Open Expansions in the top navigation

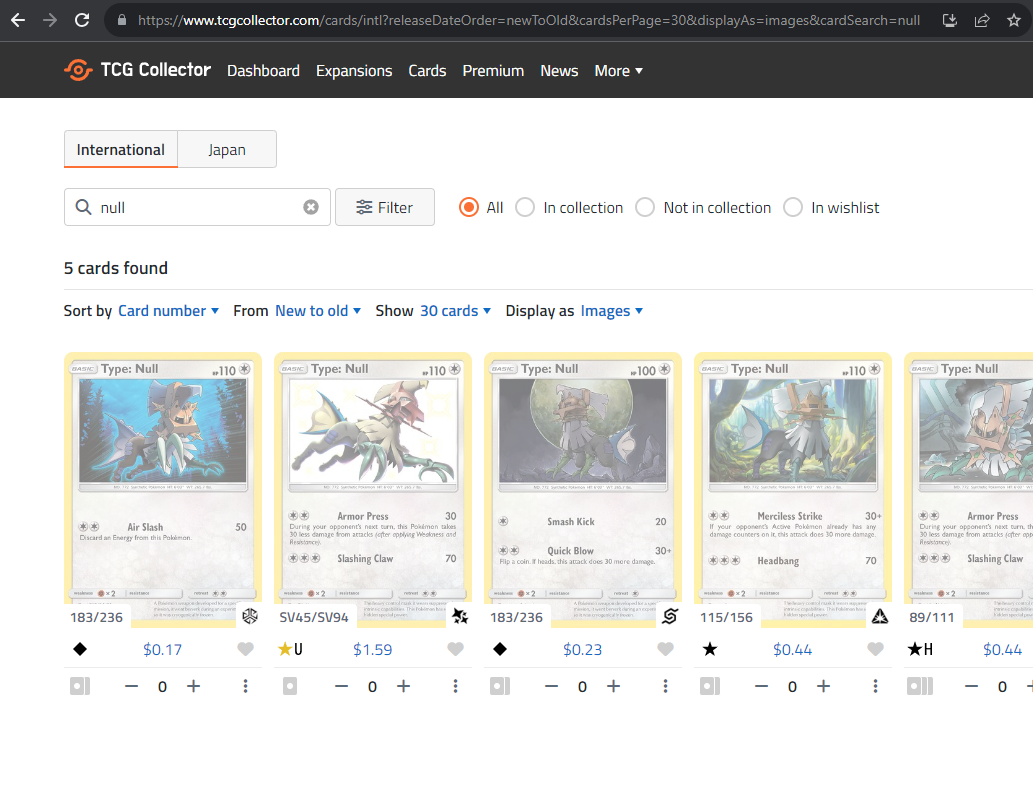[354, 71]
